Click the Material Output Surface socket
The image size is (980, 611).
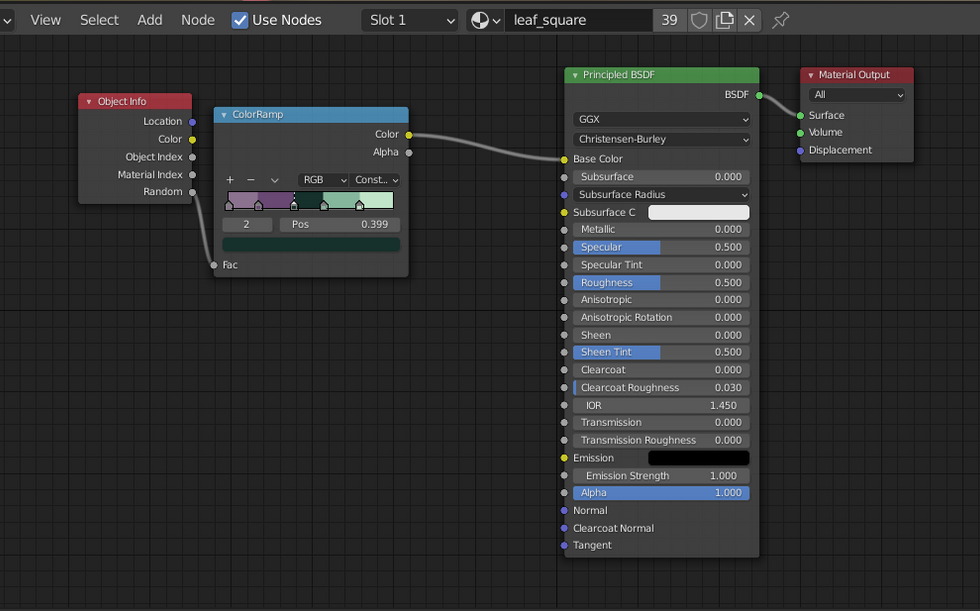click(x=801, y=116)
